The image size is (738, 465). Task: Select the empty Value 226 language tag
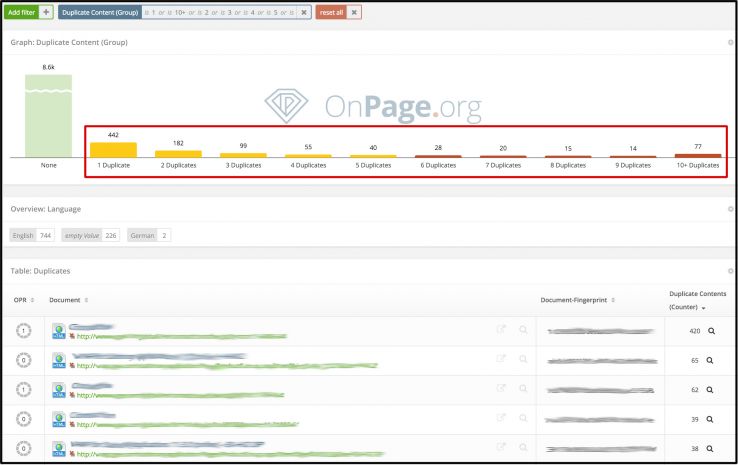click(90, 235)
